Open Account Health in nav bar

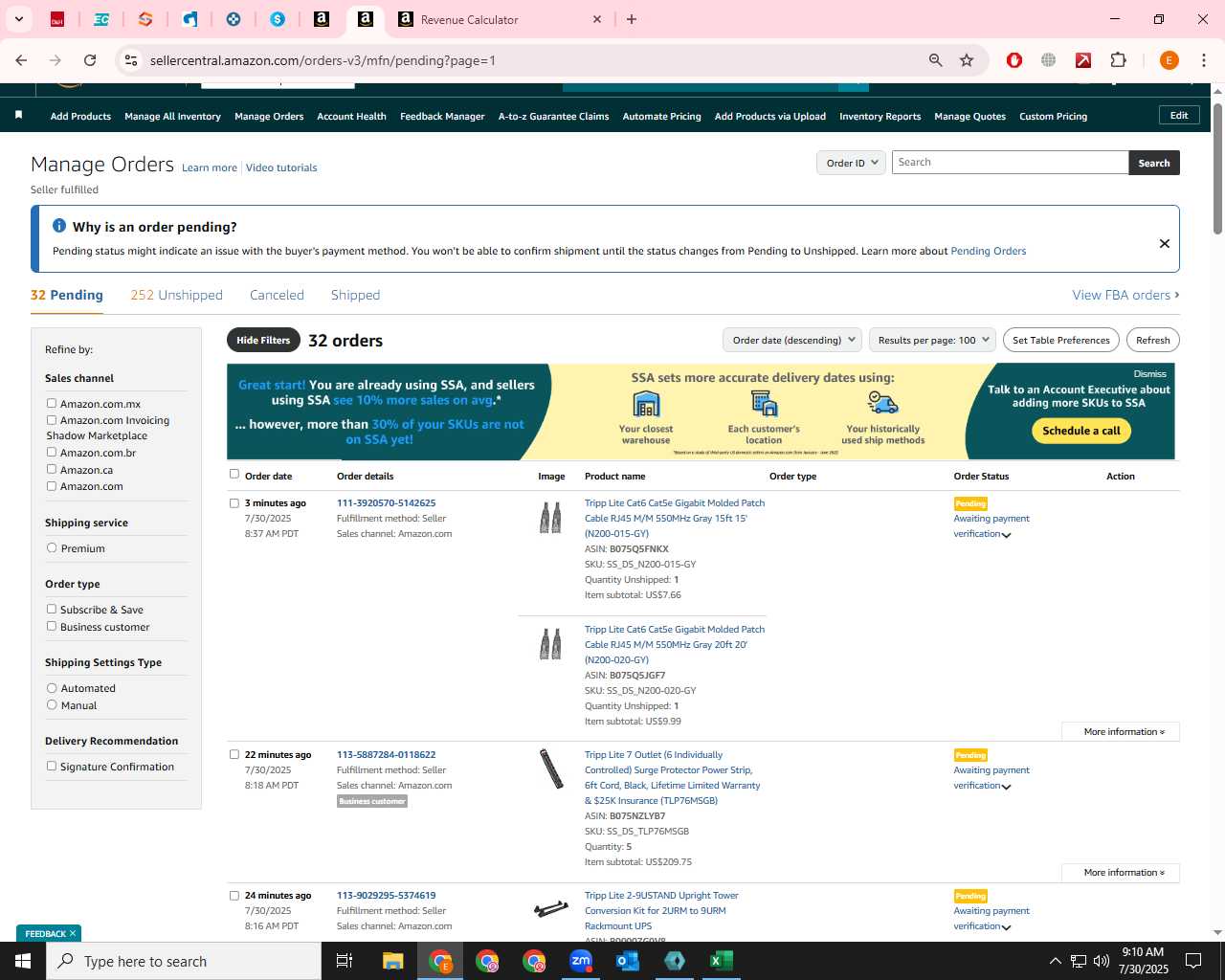351,116
